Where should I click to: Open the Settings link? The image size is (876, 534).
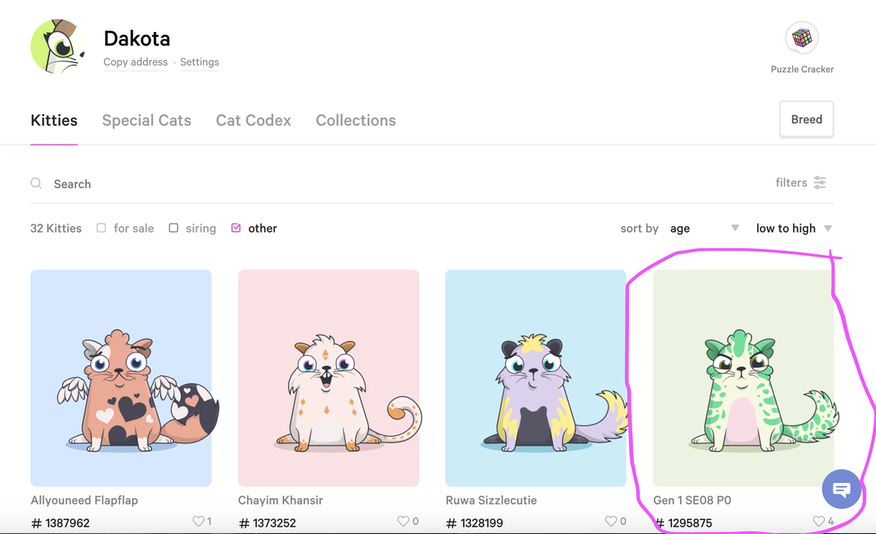click(x=199, y=62)
